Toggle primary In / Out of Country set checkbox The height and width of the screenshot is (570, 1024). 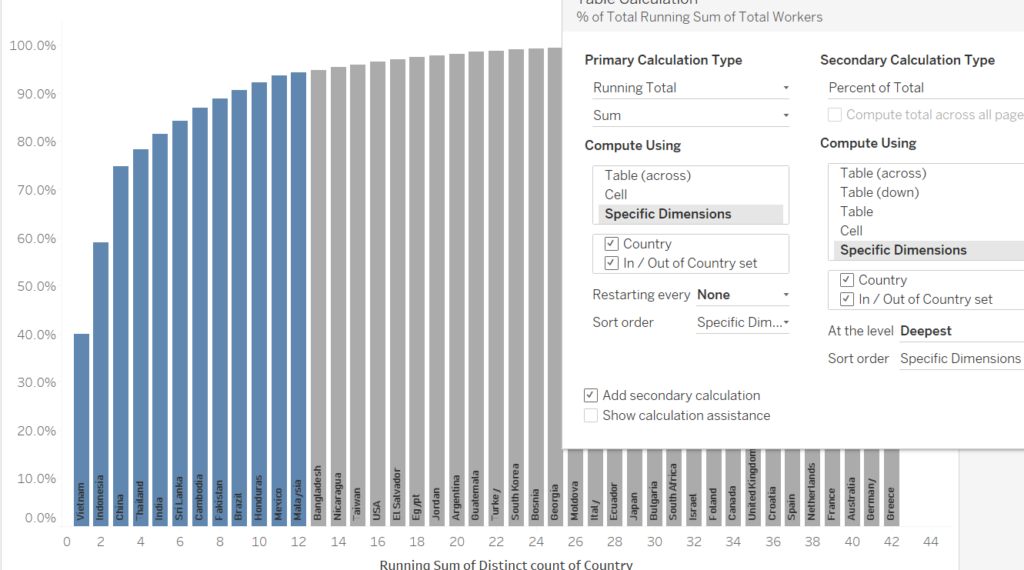coord(611,263)
